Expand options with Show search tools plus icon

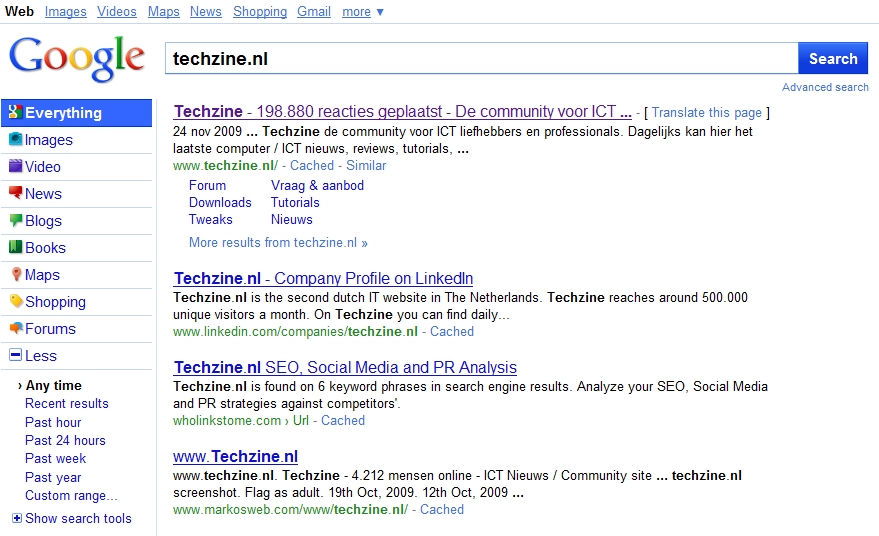tap(17, 518)
